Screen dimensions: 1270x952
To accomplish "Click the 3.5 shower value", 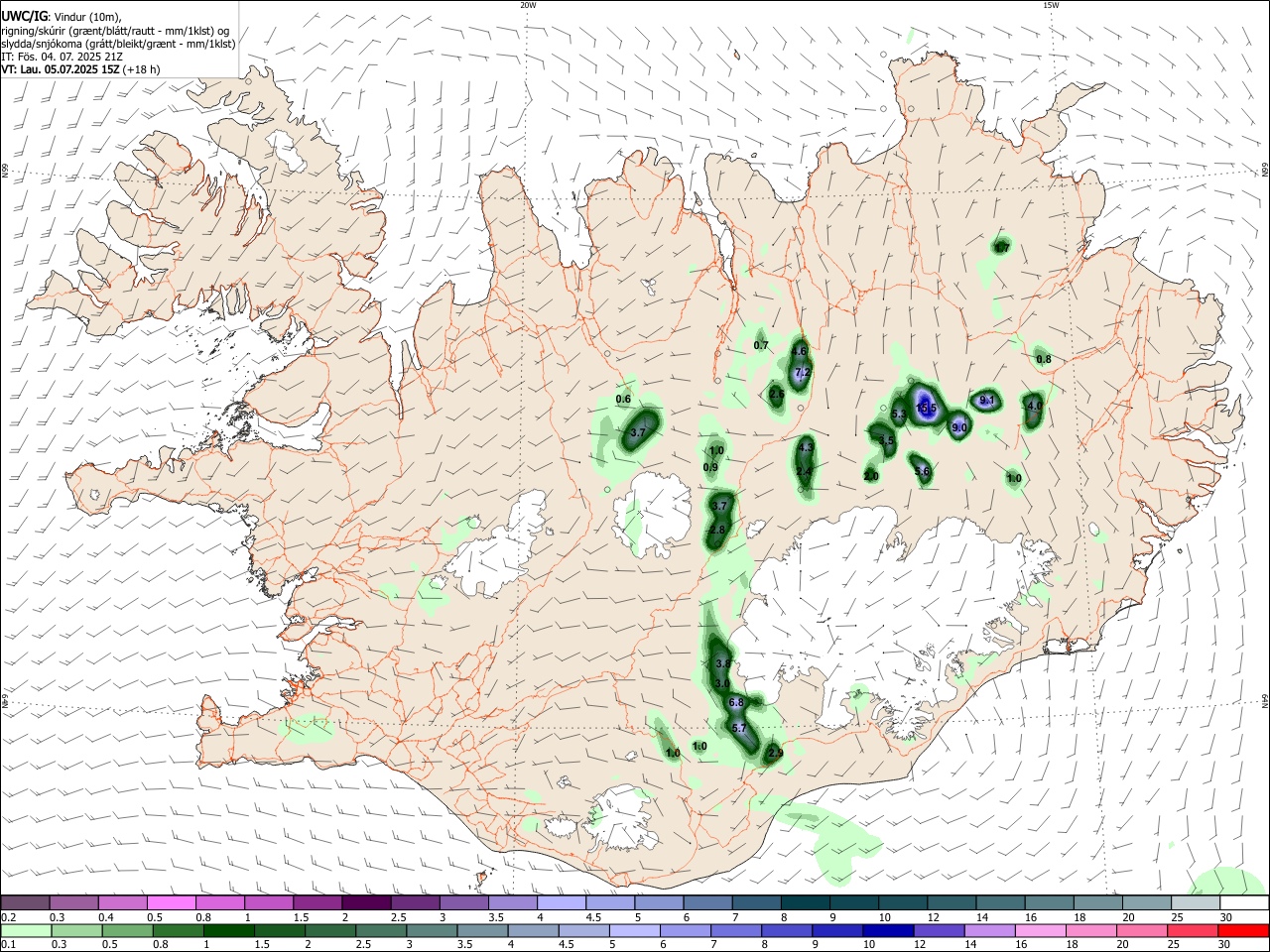I will [887, 440].
